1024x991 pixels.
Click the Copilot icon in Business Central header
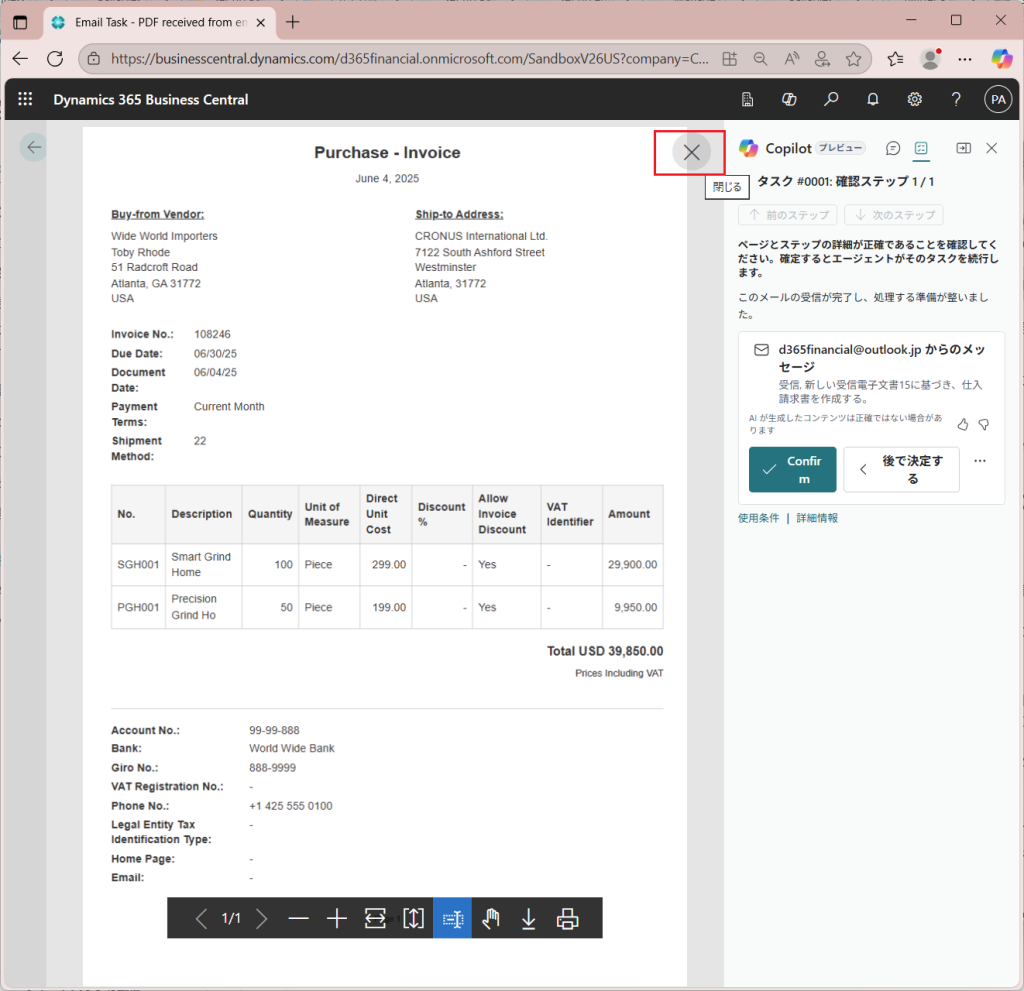[x=789, y=99]
